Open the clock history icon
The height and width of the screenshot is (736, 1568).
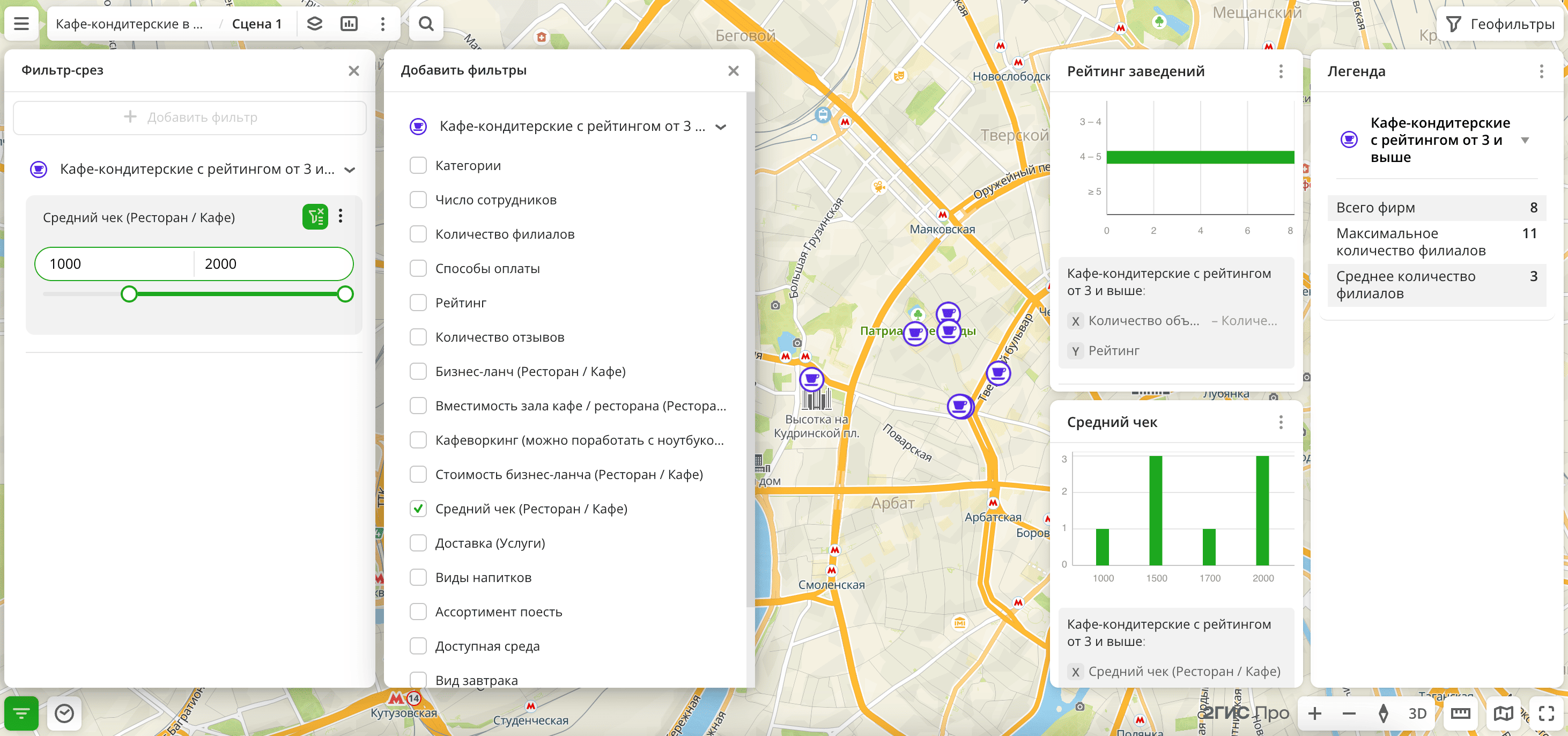point(64,713)
